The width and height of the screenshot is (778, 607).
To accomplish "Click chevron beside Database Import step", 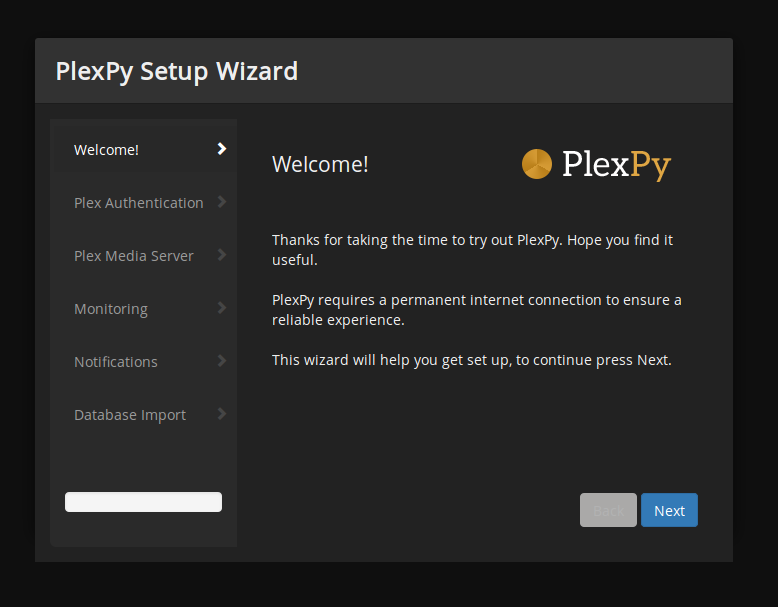I will (222, 414).
